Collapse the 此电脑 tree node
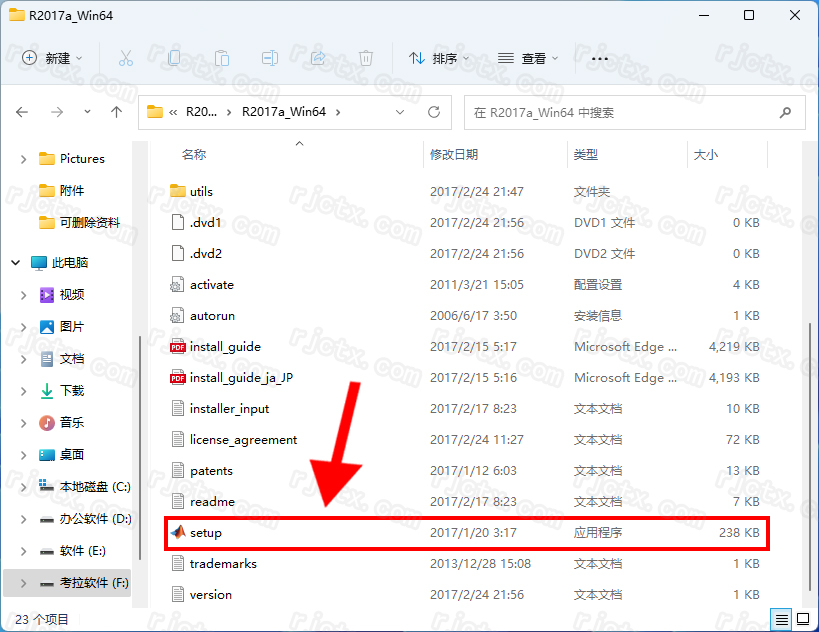 point(16,263)
